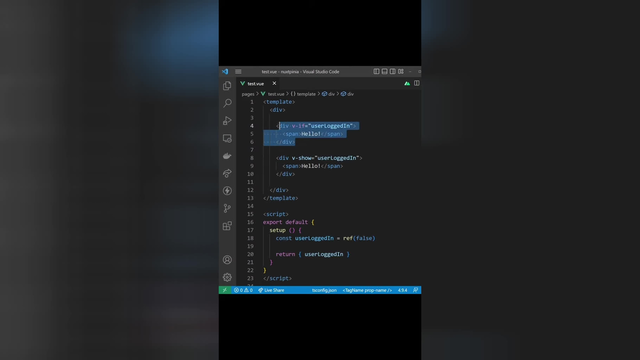Start Live Share from status bar
The height and width of the screenshot is (360, 640).
coord(271,290)
